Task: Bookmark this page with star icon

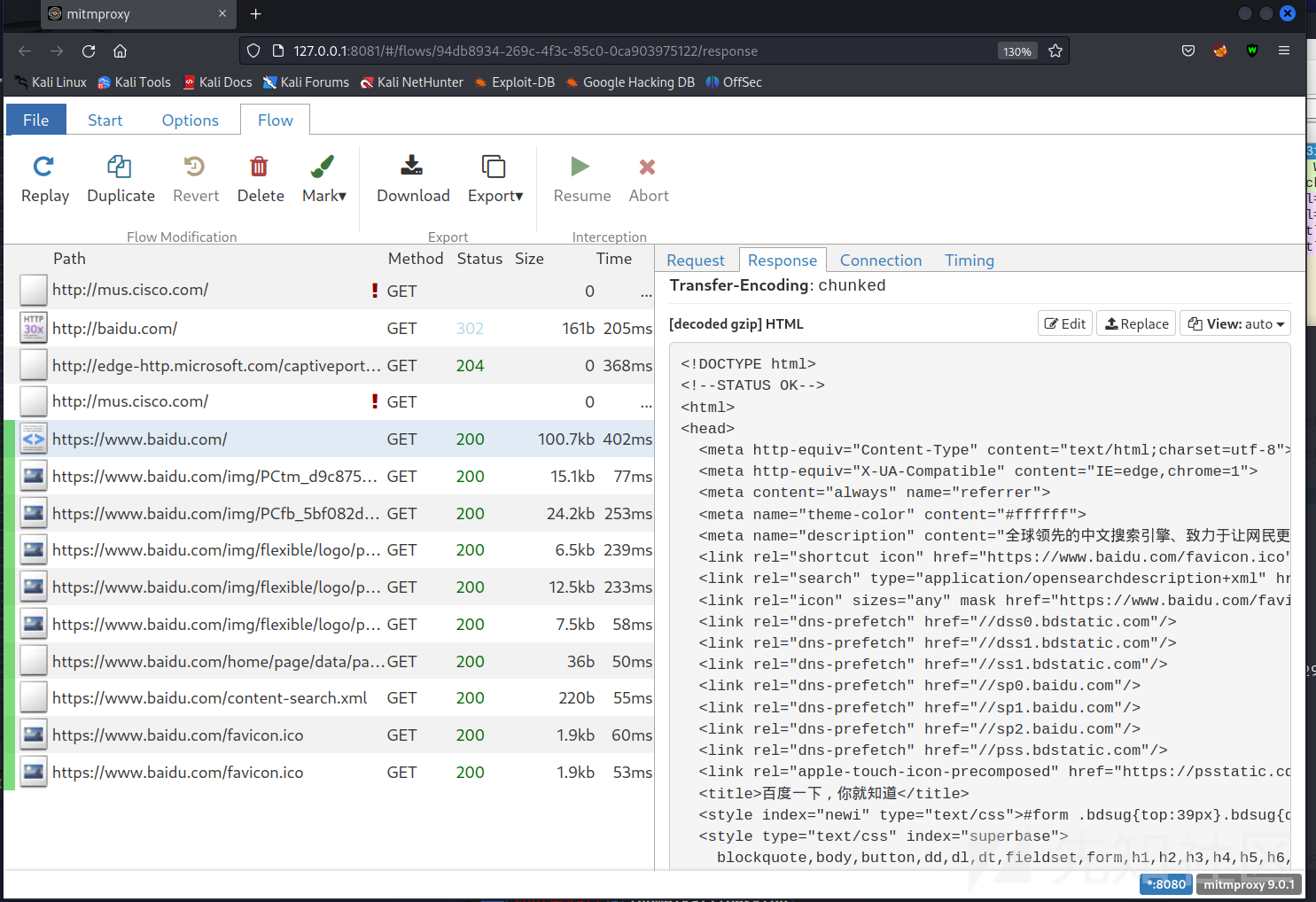Action: 1055,51
